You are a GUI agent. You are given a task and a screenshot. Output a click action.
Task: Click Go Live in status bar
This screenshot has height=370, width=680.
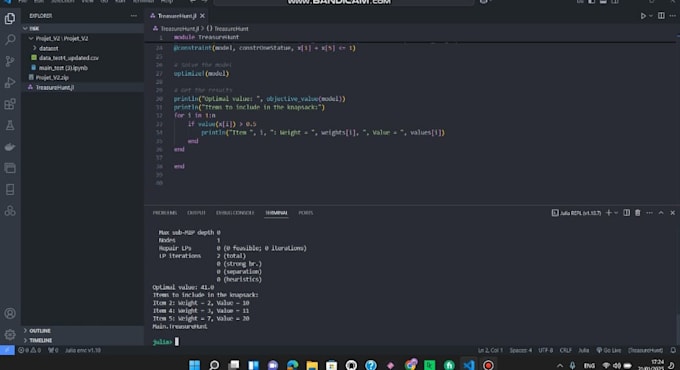tap(608, 350)
